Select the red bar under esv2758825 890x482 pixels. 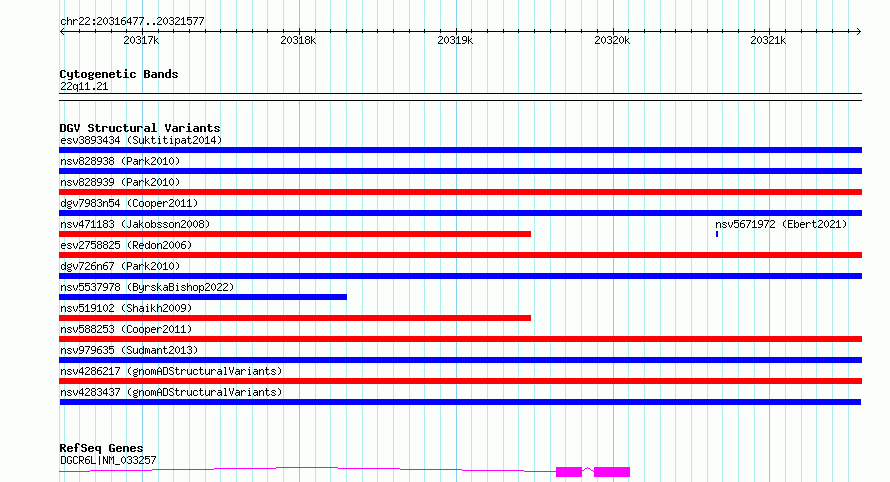click(460, 255)
